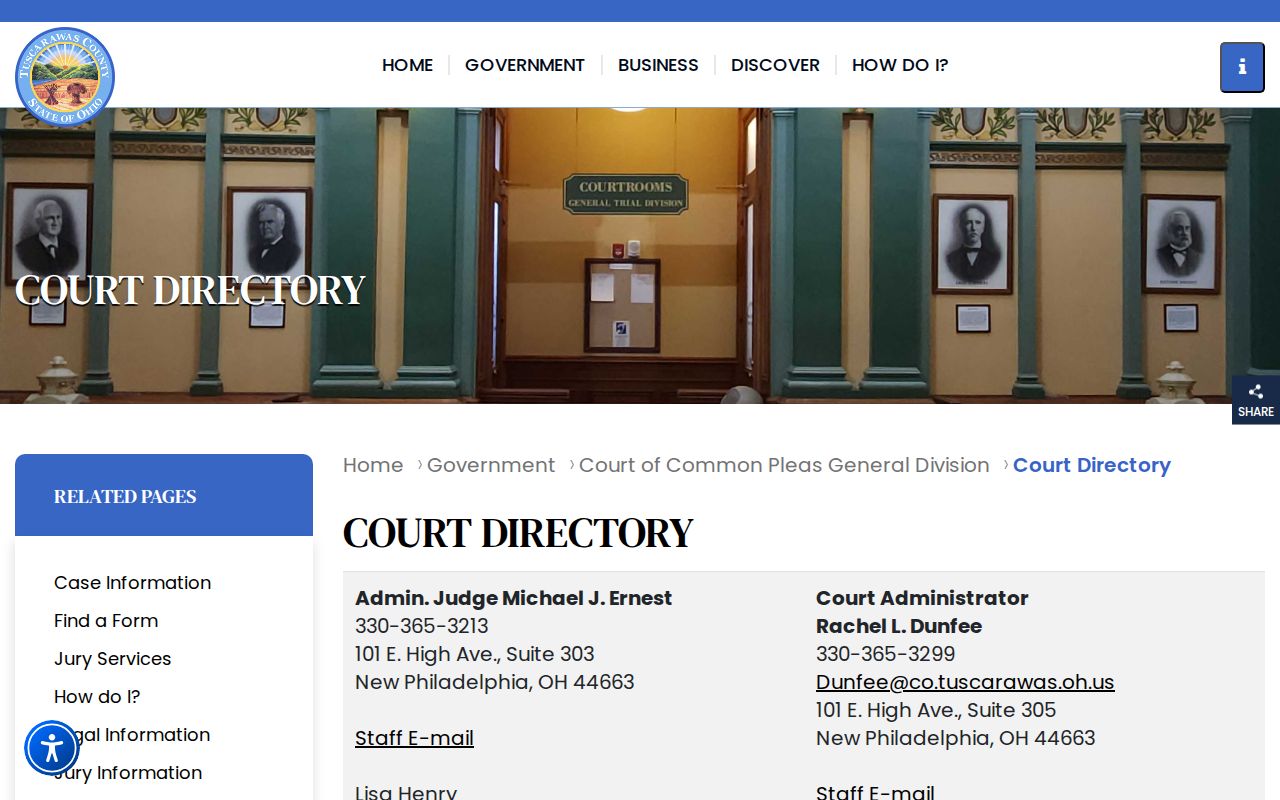The image size is (1280, 800).
Task: Click Staff E-mail under Judge Ernest
Action: coord(414,738)
